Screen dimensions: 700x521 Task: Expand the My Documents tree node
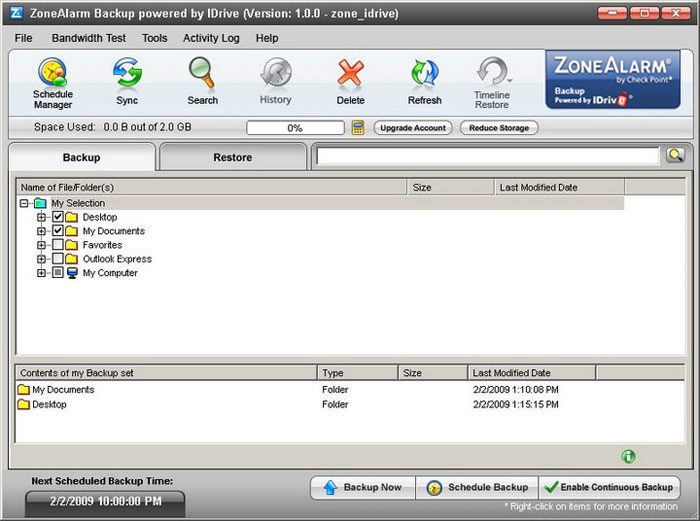coord(41,231)
